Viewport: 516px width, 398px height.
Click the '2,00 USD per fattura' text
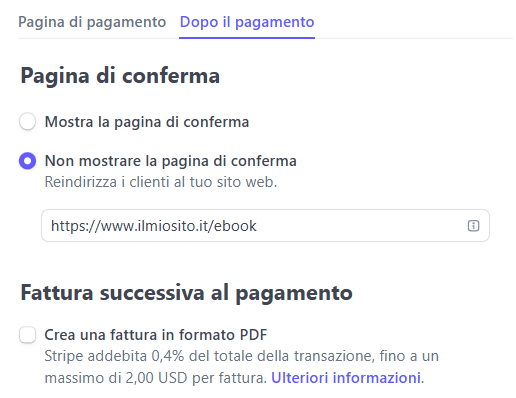pyautogui.click(x=196, y=378)
